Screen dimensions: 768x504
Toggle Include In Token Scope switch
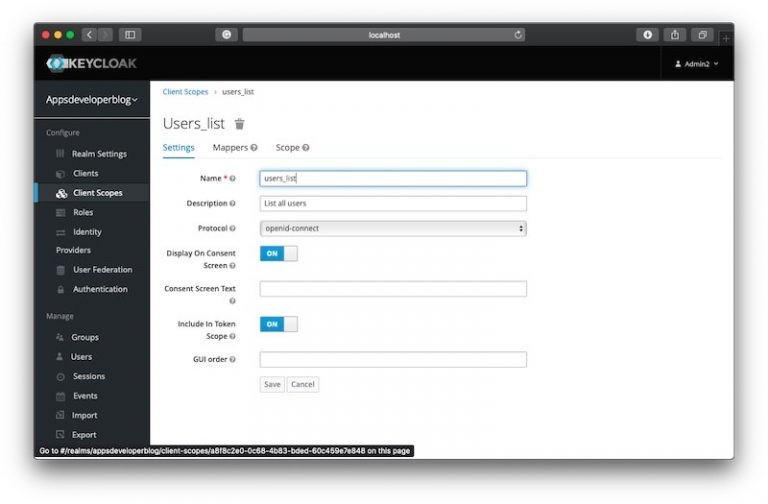278,324
